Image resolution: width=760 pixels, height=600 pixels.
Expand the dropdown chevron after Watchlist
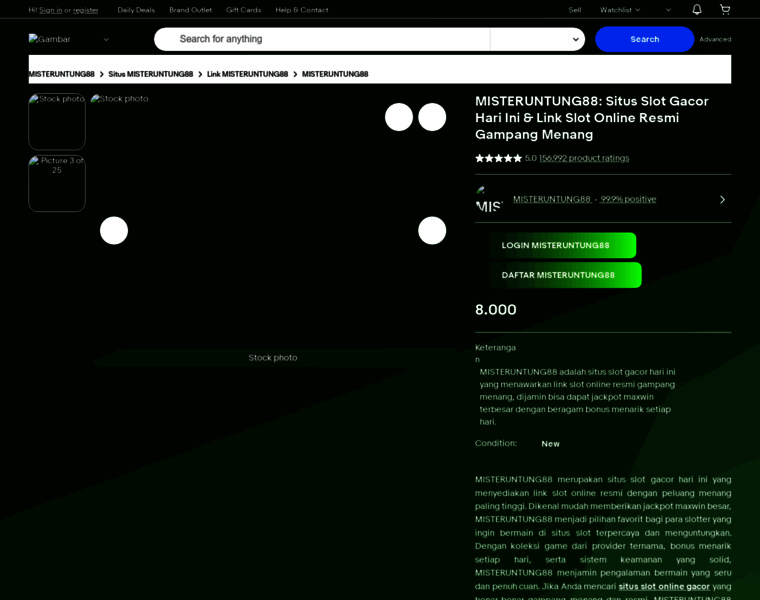click(668, 10)
